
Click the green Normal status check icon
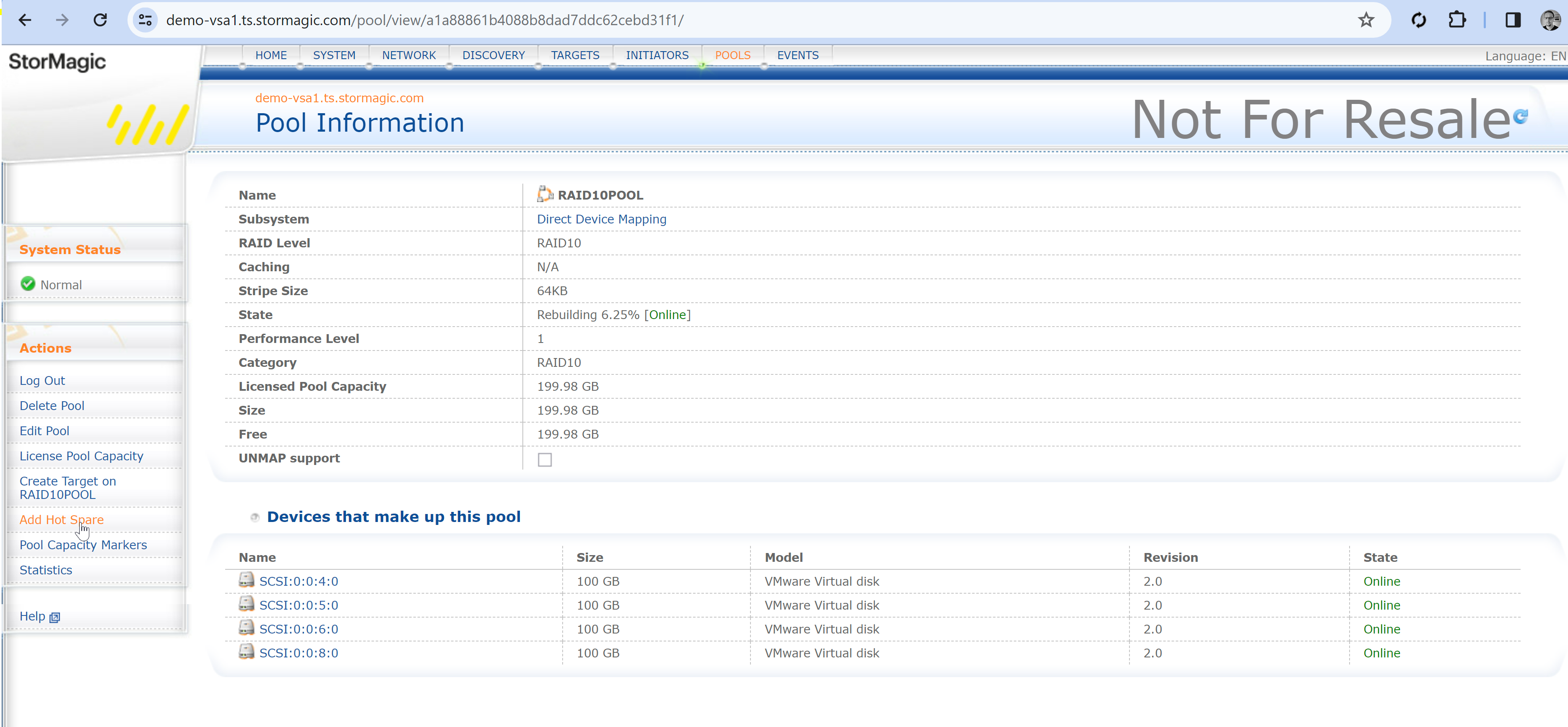coord(28,284)
